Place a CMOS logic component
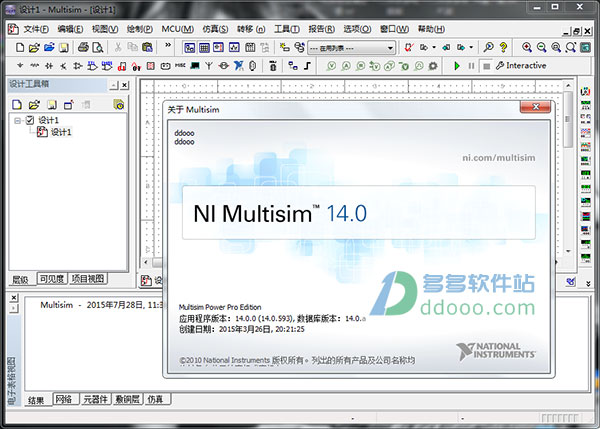Viewport: 600px width, 429px height. [107, 66]
